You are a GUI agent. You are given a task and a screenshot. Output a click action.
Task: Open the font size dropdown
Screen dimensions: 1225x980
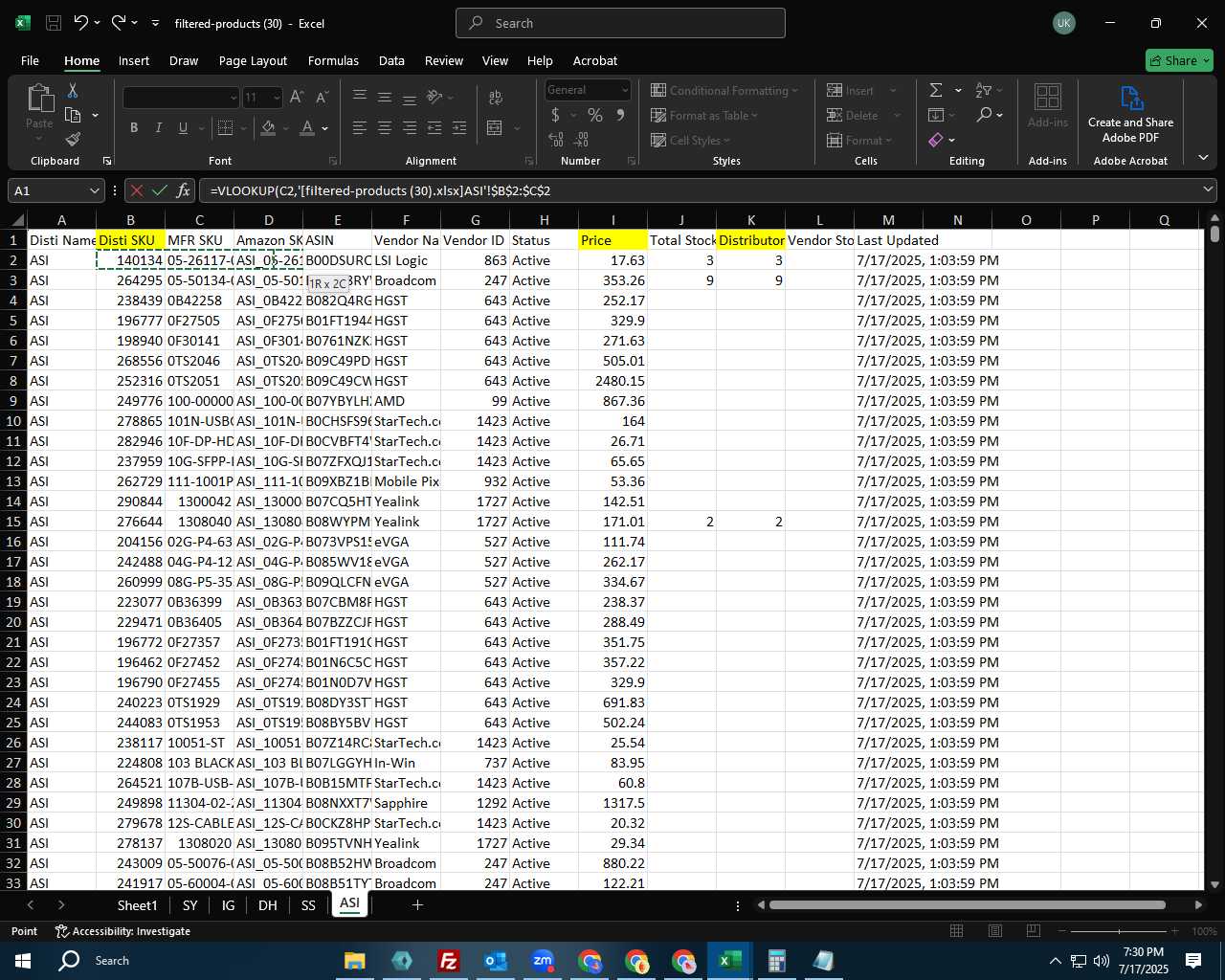tap(277, 98)
